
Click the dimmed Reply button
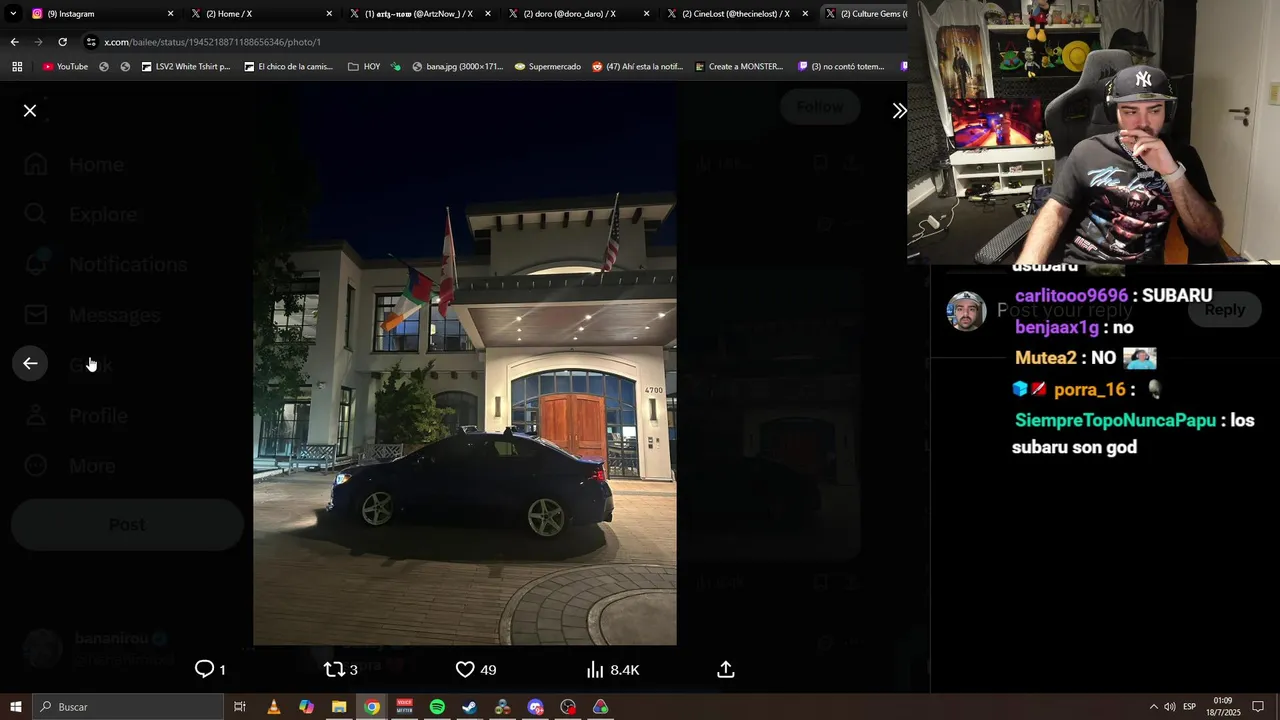(1224, 310)
